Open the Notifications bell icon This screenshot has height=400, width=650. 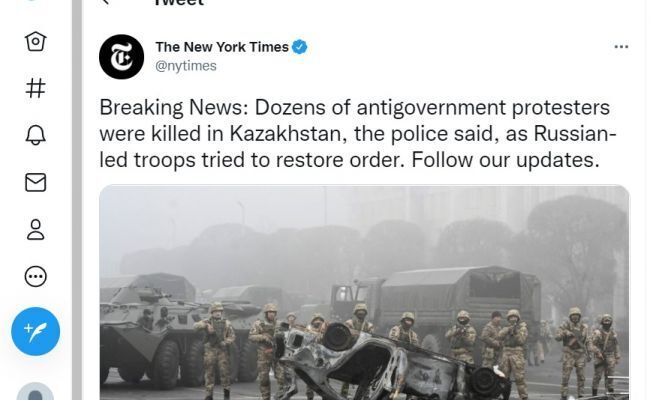point(35,135)
